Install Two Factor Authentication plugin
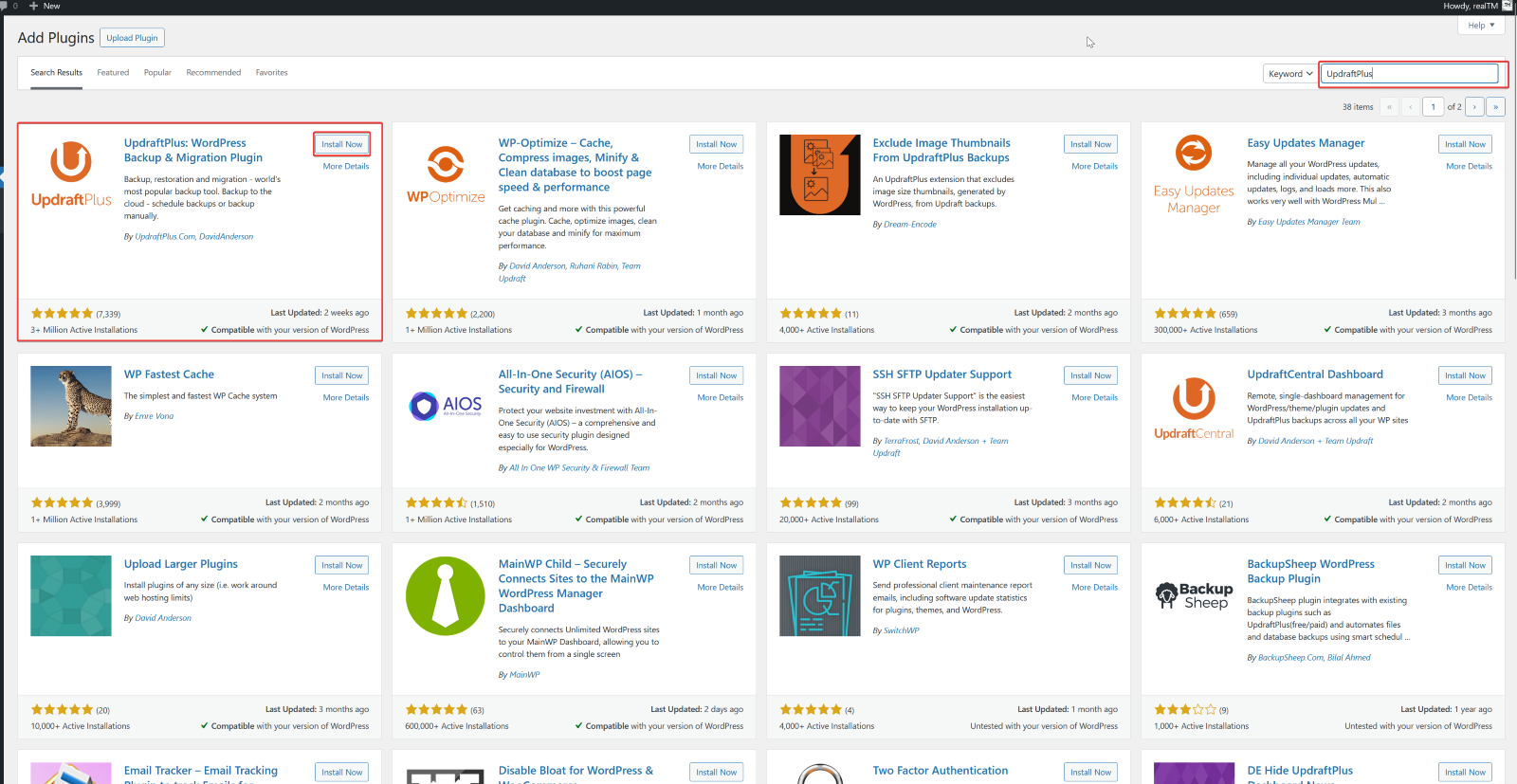The height and width of the screenshot is (784, 1517). pos(1090,772)
